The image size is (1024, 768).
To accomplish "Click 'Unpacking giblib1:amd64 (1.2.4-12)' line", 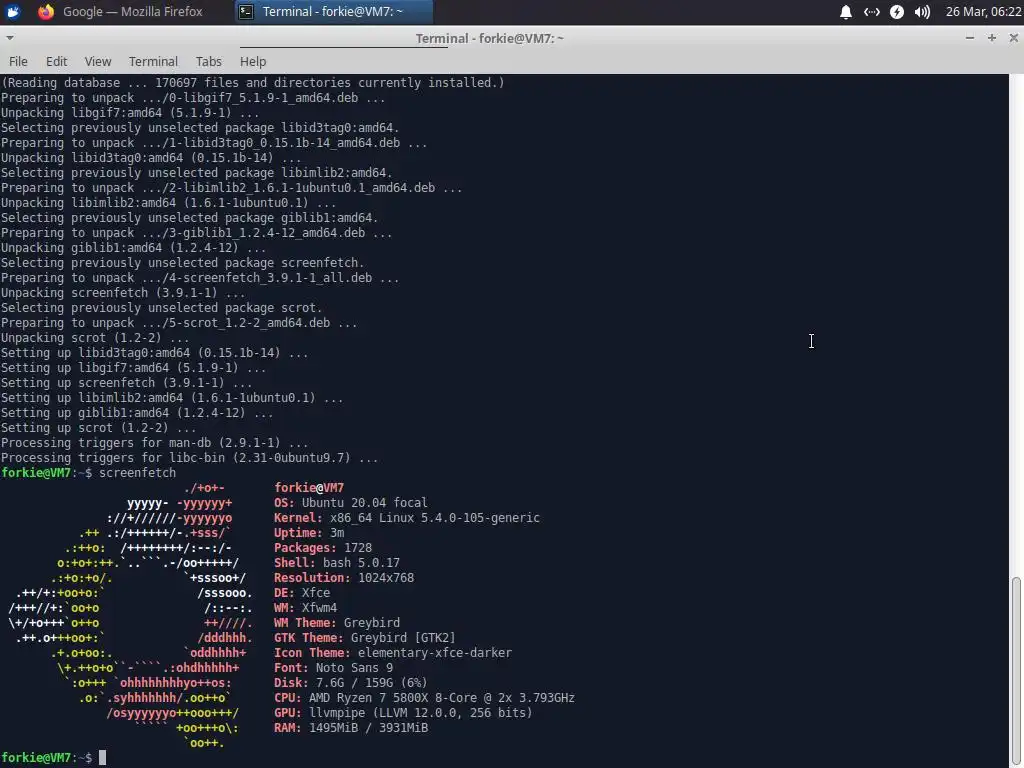I will point(133,248).
